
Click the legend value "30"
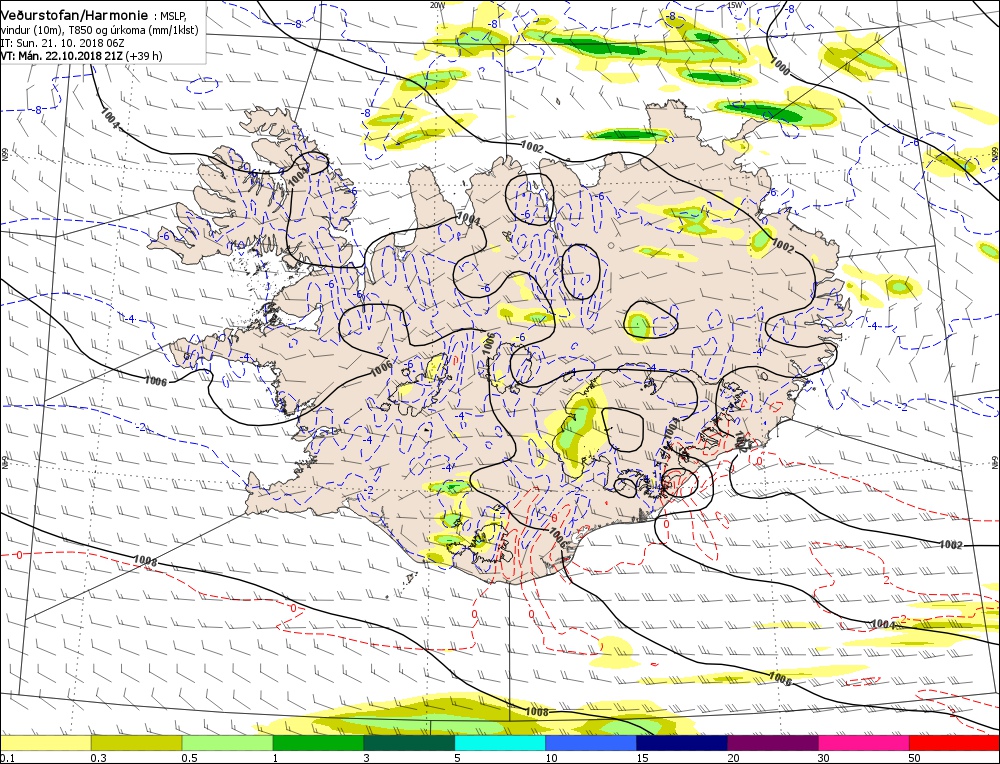coord(824,758)
